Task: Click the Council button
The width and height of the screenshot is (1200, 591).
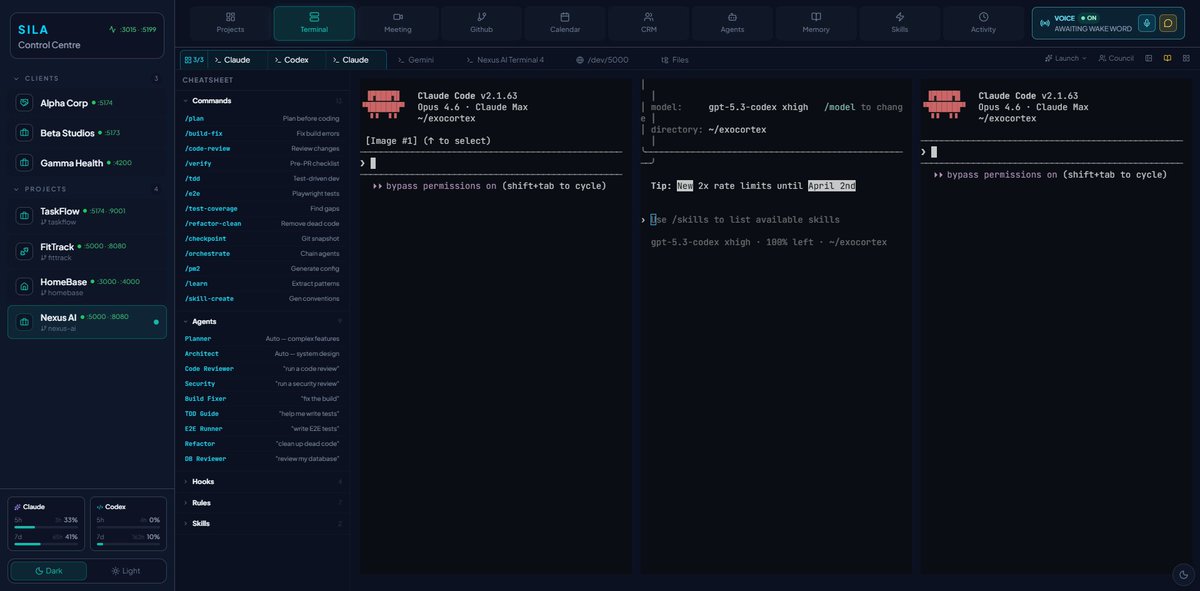Action: (1116, 58)
